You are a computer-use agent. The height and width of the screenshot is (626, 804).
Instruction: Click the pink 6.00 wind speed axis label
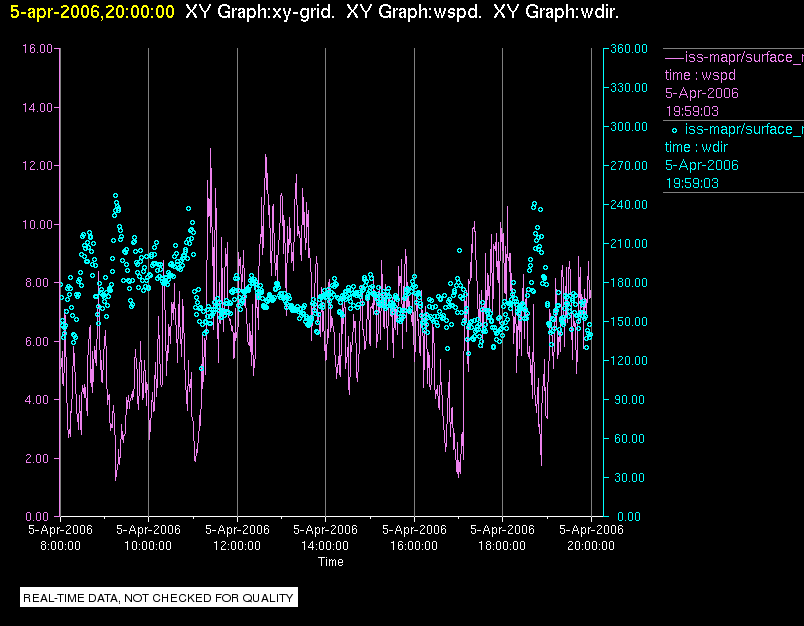[39, 341]
